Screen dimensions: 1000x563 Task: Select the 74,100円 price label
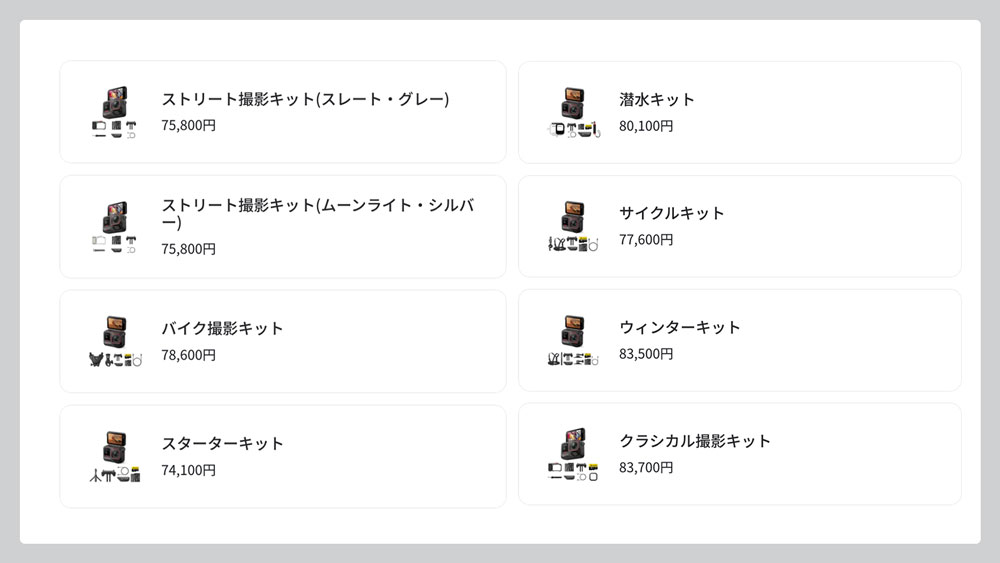pyautogui.click(x=188, y=470)
